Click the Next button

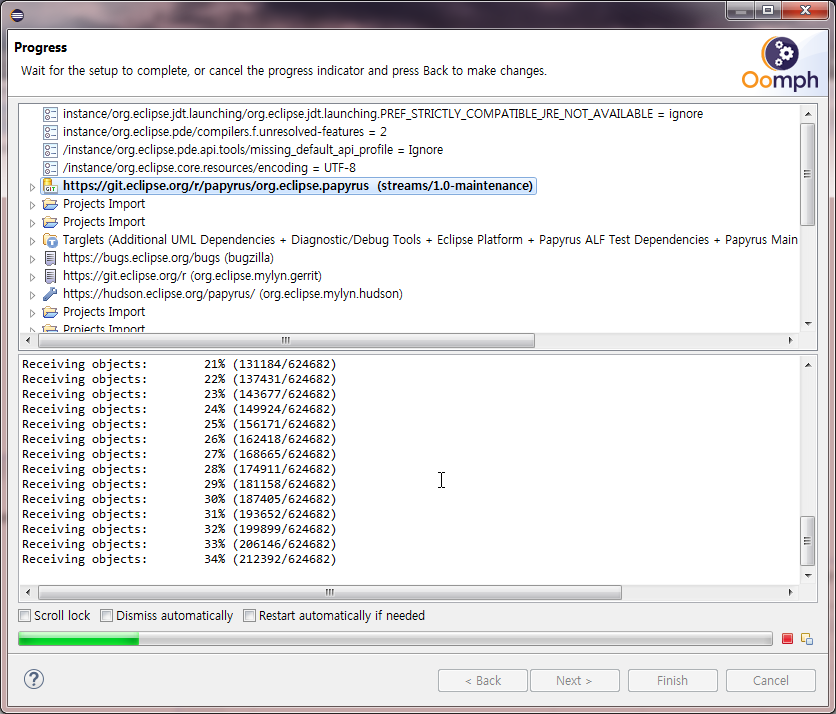(575, 680)
